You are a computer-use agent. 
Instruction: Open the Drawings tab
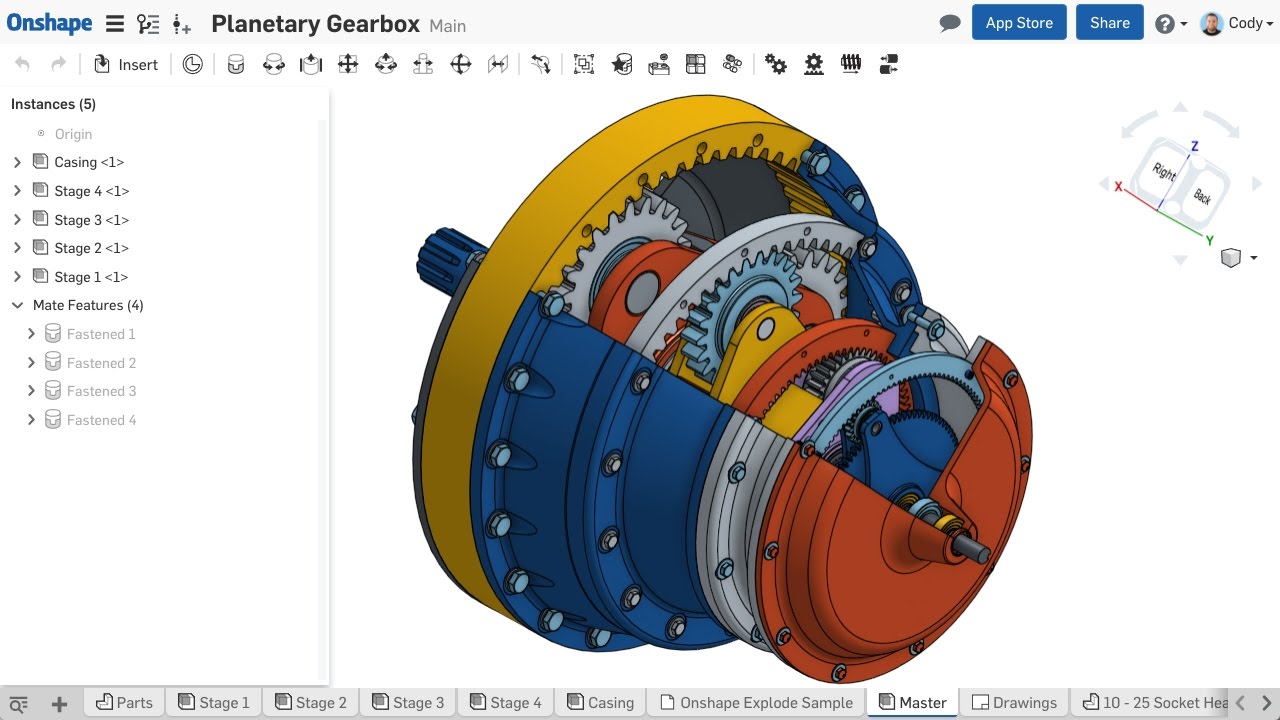click(x=1014, y=703)
